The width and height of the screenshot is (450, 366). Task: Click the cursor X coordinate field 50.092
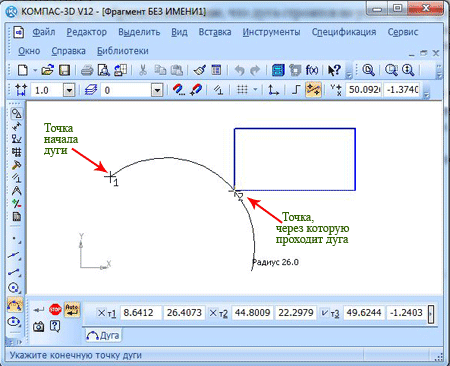point(364,90)
